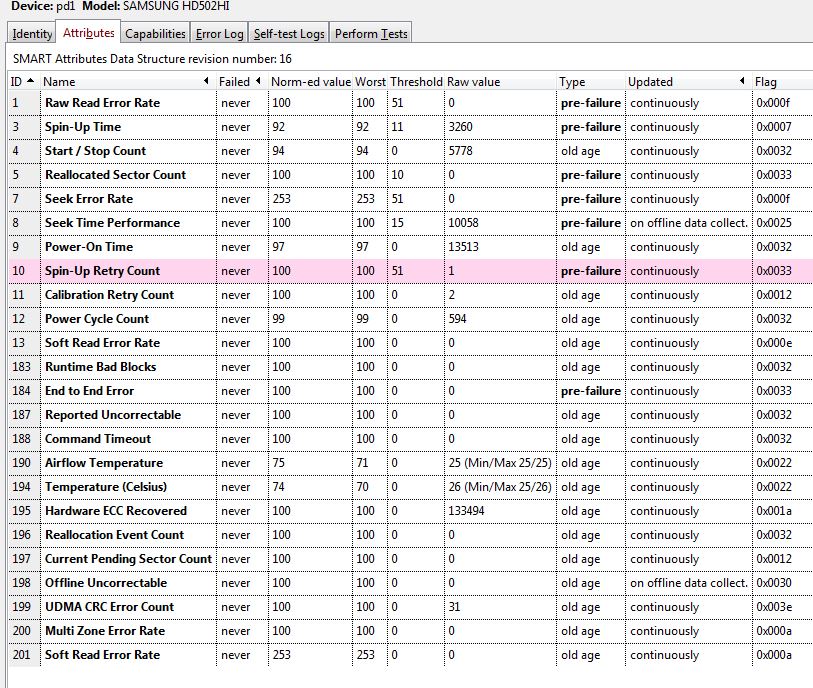Viewport: 813px width, 688px height.
Task: Select the Hardware ECC Recovered row
Action: 115,511
